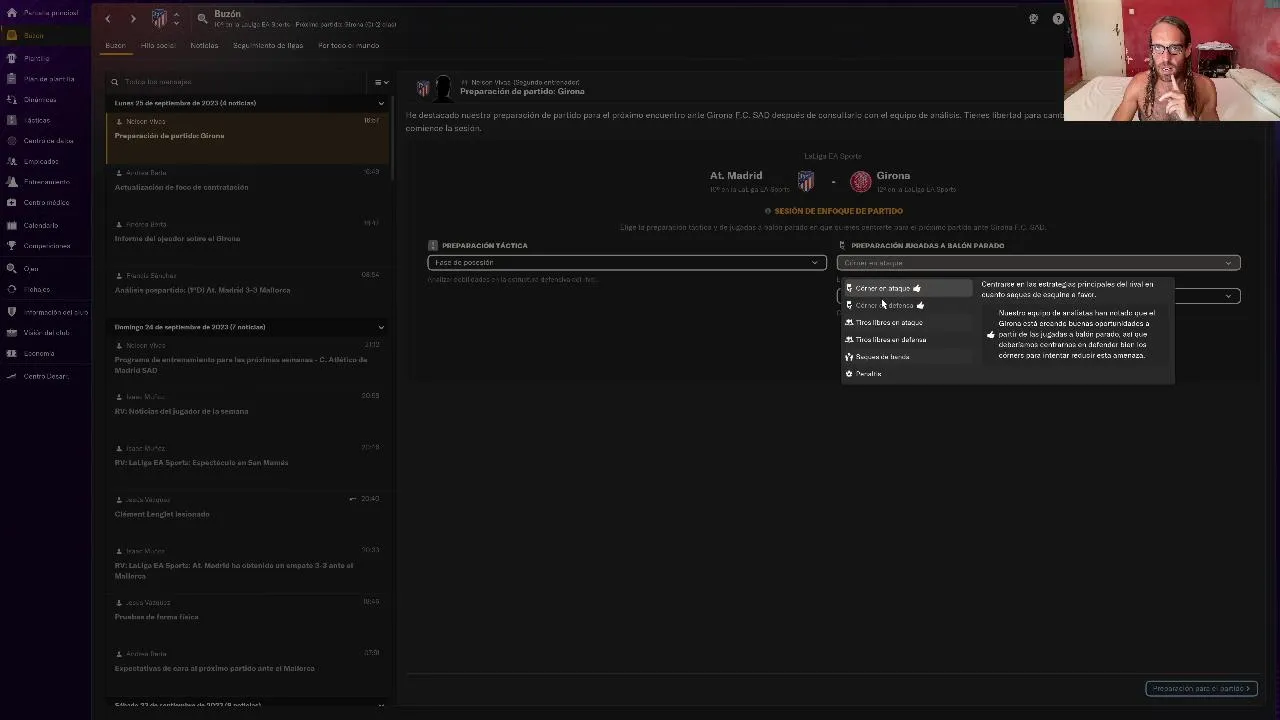Viewport: 1280px width, 720px height.
Task: Open RV: Noticias del jugador de la semana
Action: point(247,412)
